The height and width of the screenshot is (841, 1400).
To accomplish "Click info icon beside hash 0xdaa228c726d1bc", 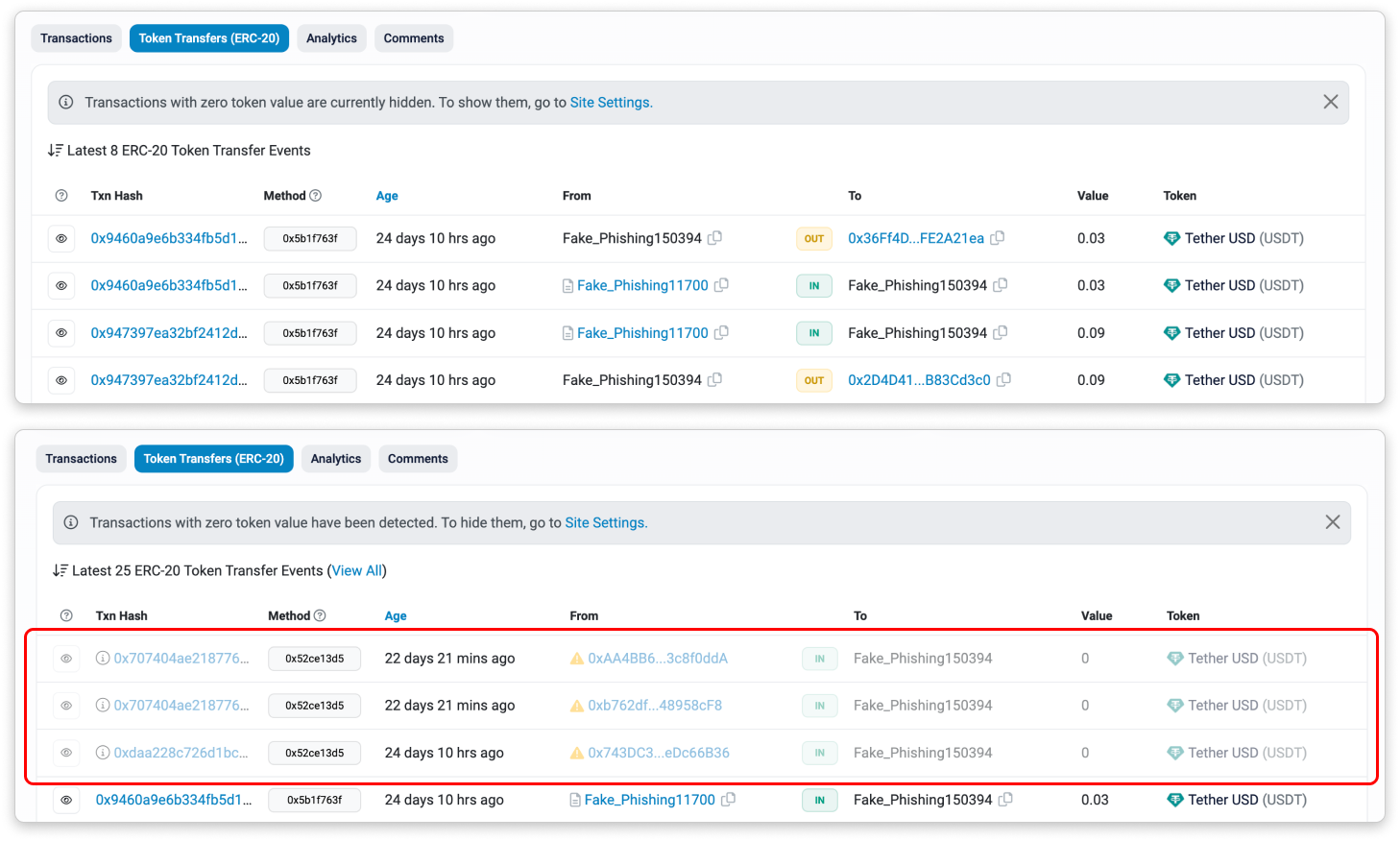I will (103, 753).
